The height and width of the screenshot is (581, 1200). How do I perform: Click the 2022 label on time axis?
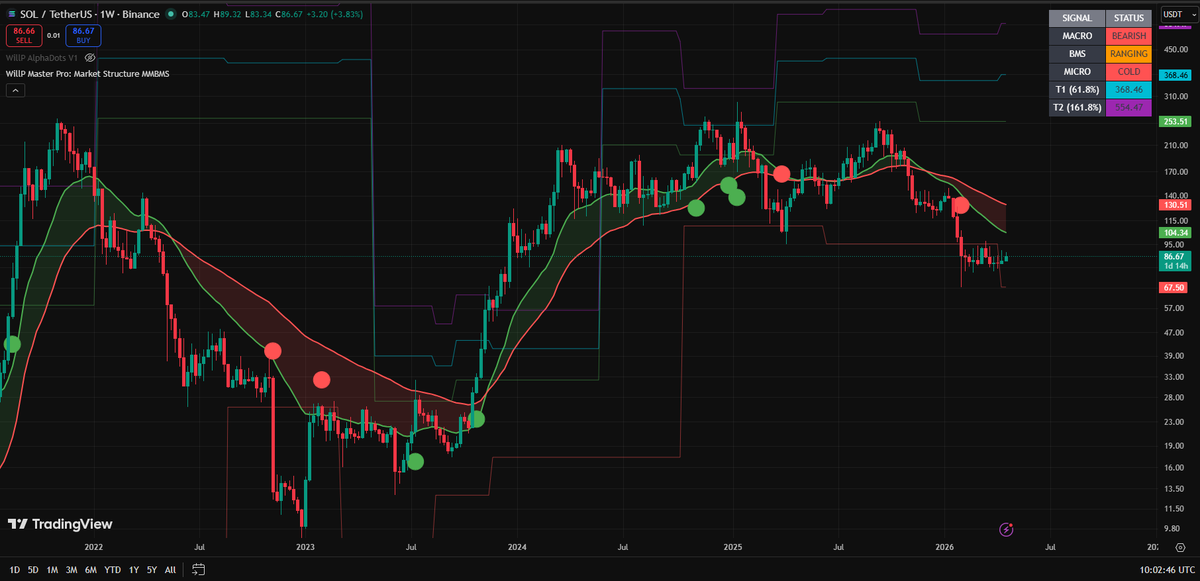tap(94, 548)
